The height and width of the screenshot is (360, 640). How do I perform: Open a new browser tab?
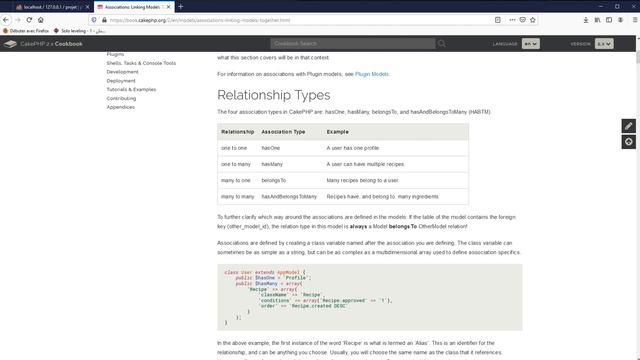coord(181,7)
